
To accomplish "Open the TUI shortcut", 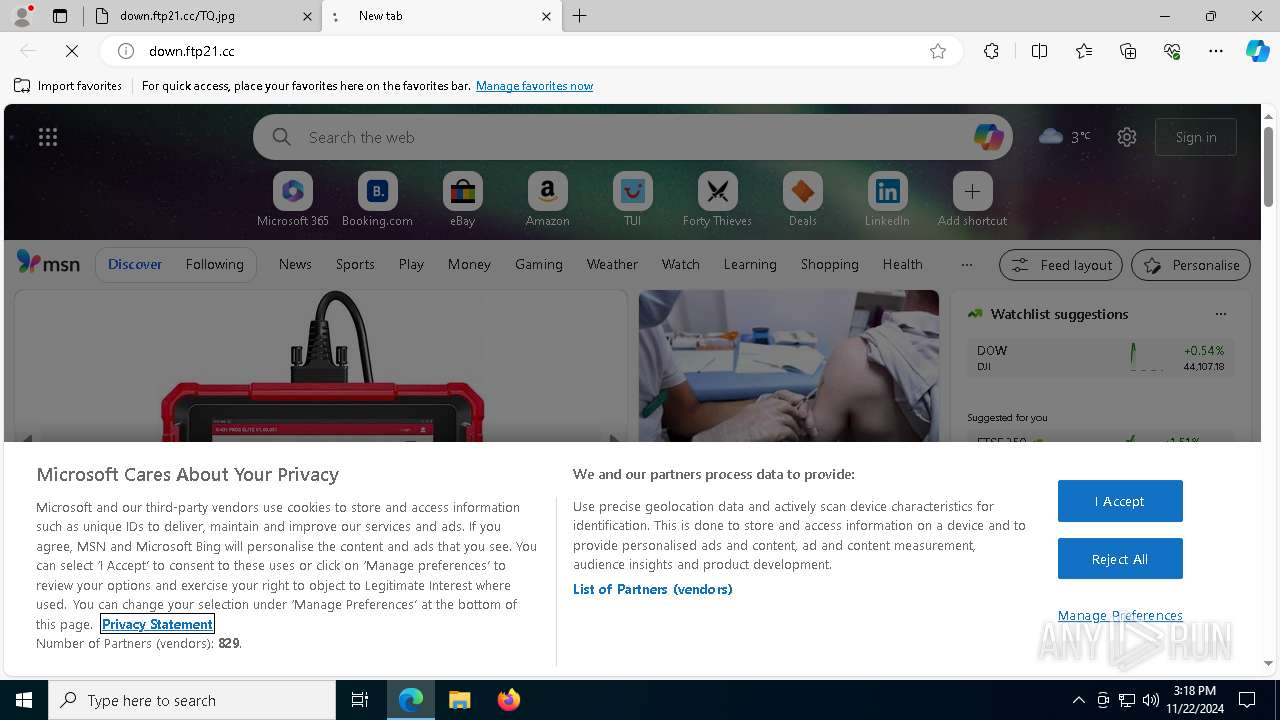I will [632, 200].
